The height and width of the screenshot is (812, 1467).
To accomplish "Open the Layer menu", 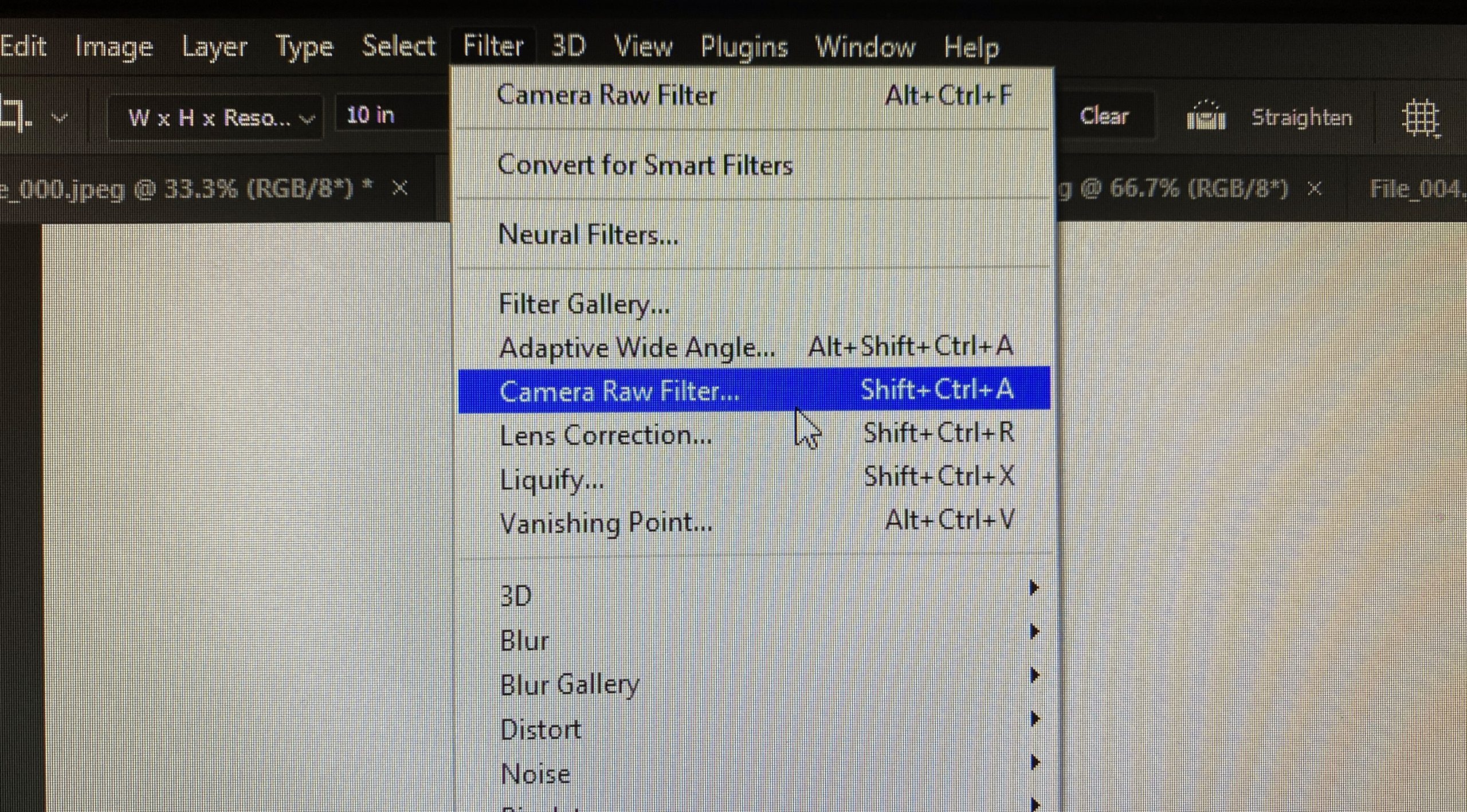I will click(214, 47).
